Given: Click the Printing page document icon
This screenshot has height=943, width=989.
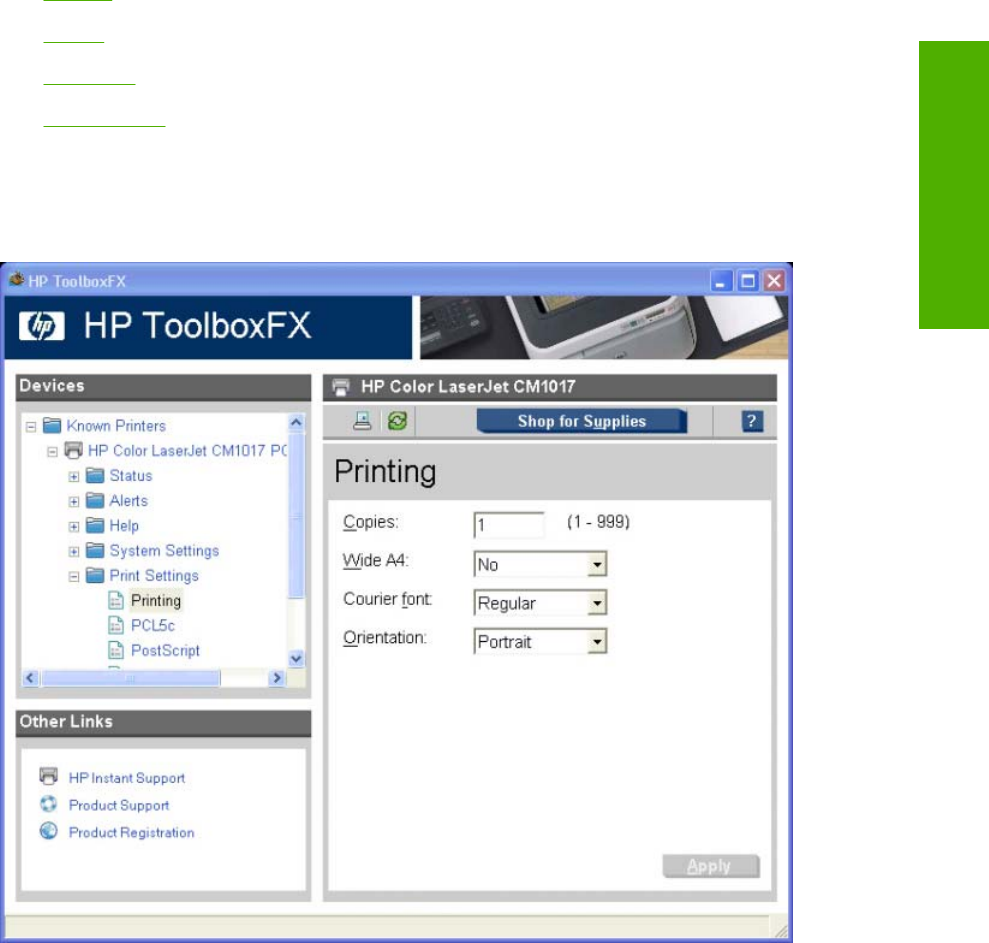Looking at the screenshot, I should 116,600.
